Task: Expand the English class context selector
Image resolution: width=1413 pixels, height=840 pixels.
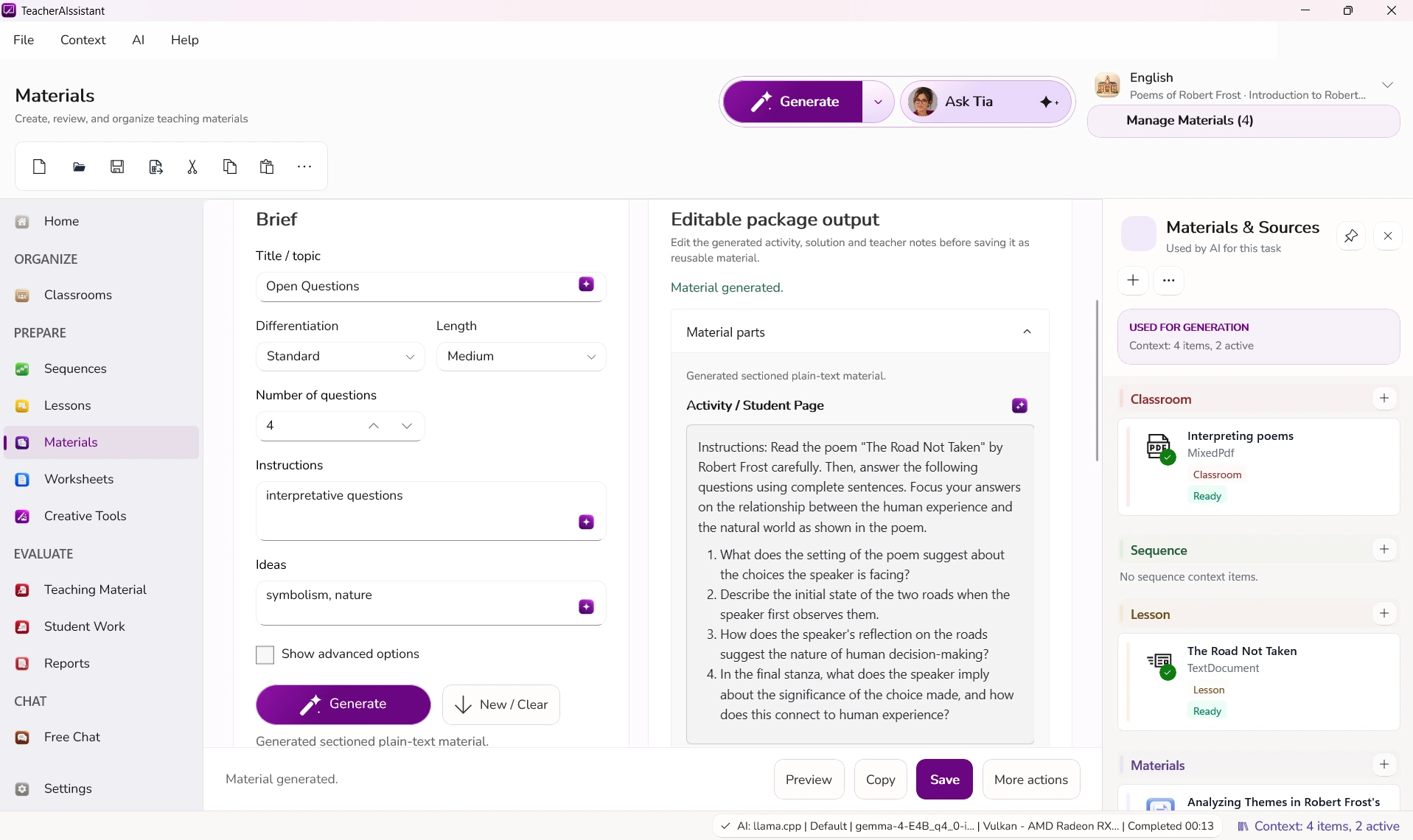Action: point(1387,85)
